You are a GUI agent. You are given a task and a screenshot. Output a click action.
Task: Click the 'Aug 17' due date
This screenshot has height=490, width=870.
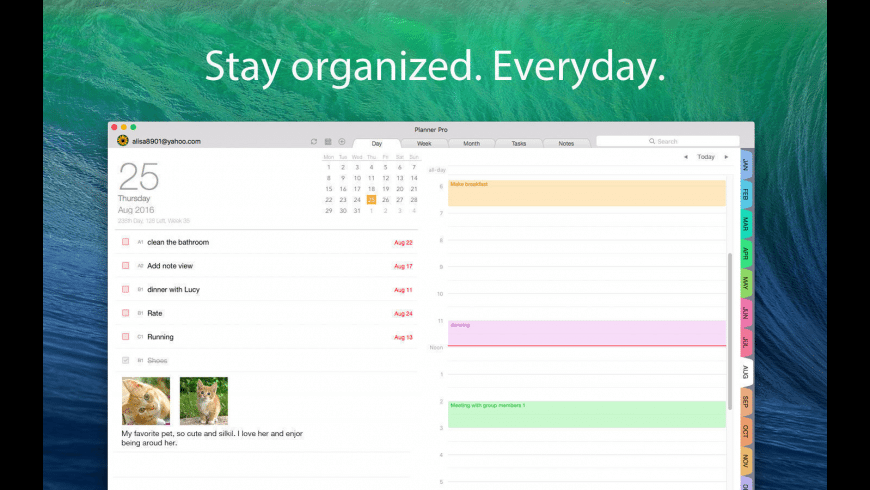pyautogui.click(x=403, y=266)
